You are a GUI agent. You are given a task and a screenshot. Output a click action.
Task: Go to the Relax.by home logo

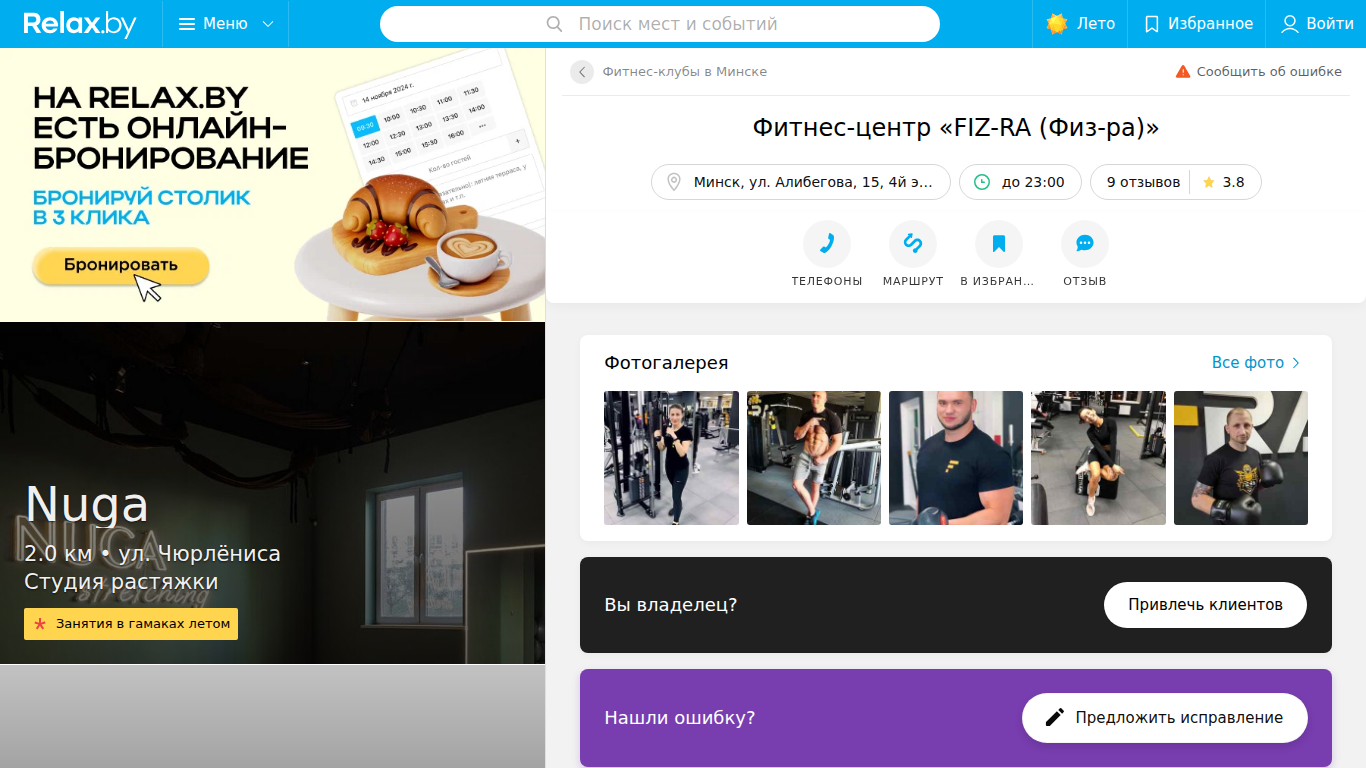(79, 24)
